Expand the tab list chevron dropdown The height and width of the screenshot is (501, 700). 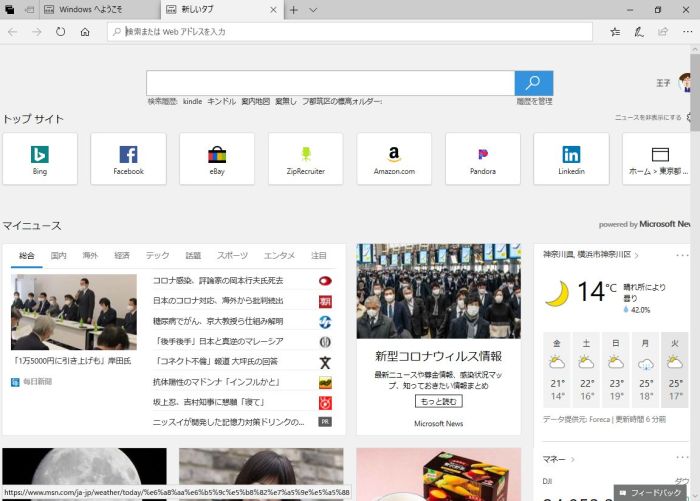(314, 10)
